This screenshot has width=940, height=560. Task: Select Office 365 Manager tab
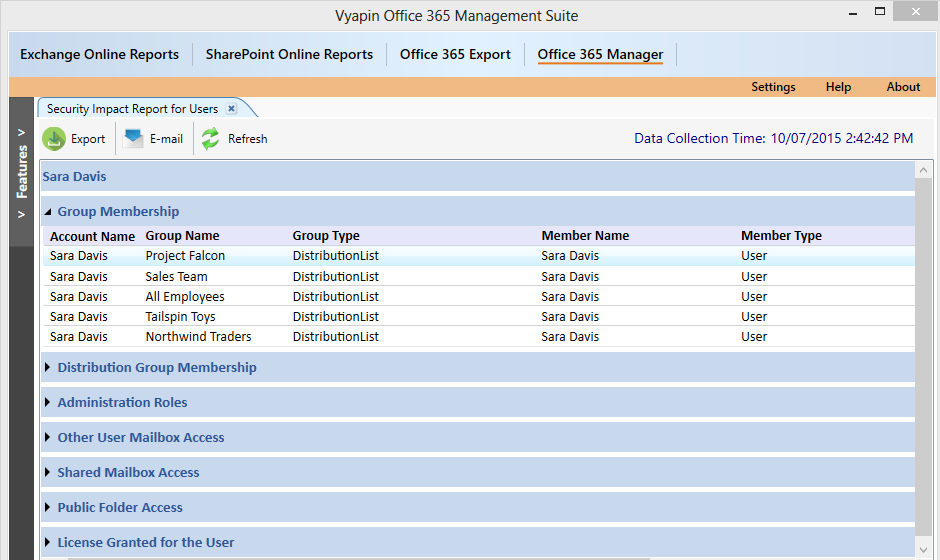coord(600,55)
